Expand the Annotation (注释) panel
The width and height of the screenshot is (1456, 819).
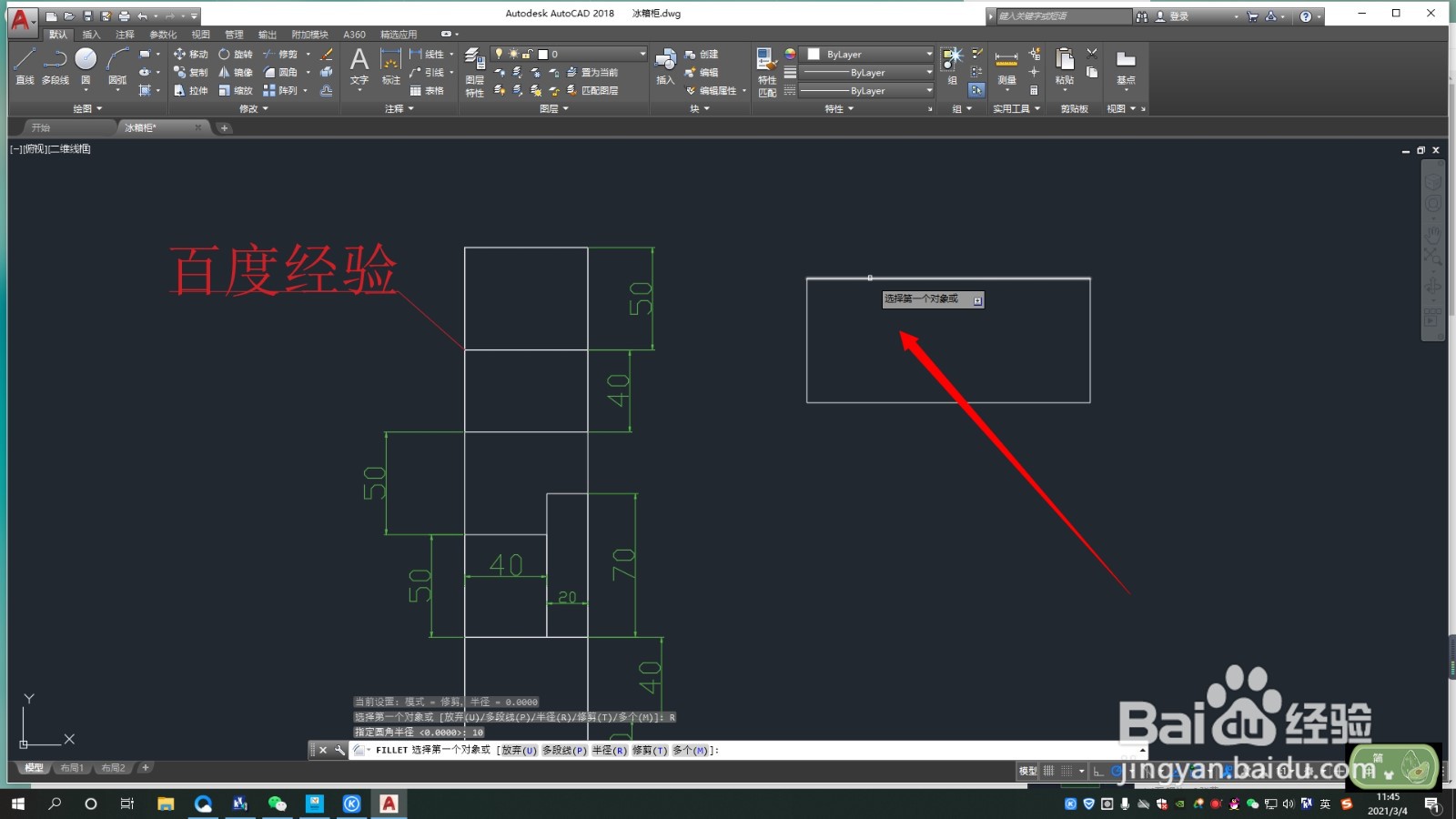pos(399,108)
